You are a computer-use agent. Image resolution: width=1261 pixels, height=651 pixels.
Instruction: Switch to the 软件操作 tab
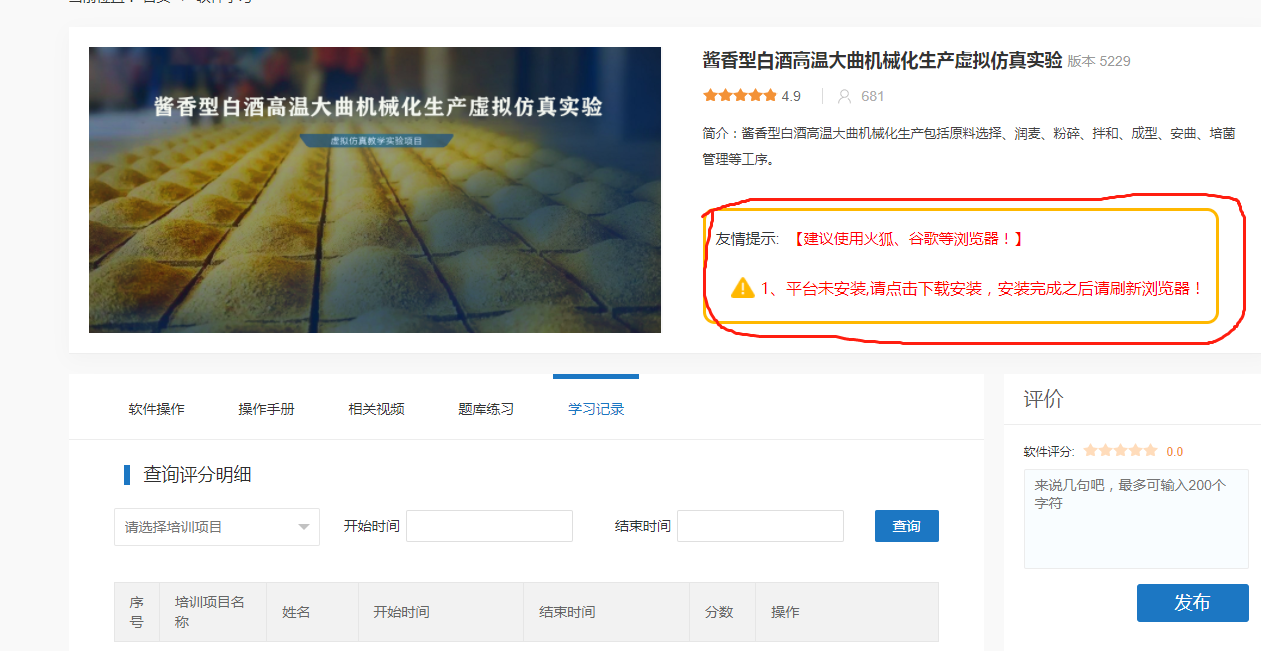coord(156,409)
